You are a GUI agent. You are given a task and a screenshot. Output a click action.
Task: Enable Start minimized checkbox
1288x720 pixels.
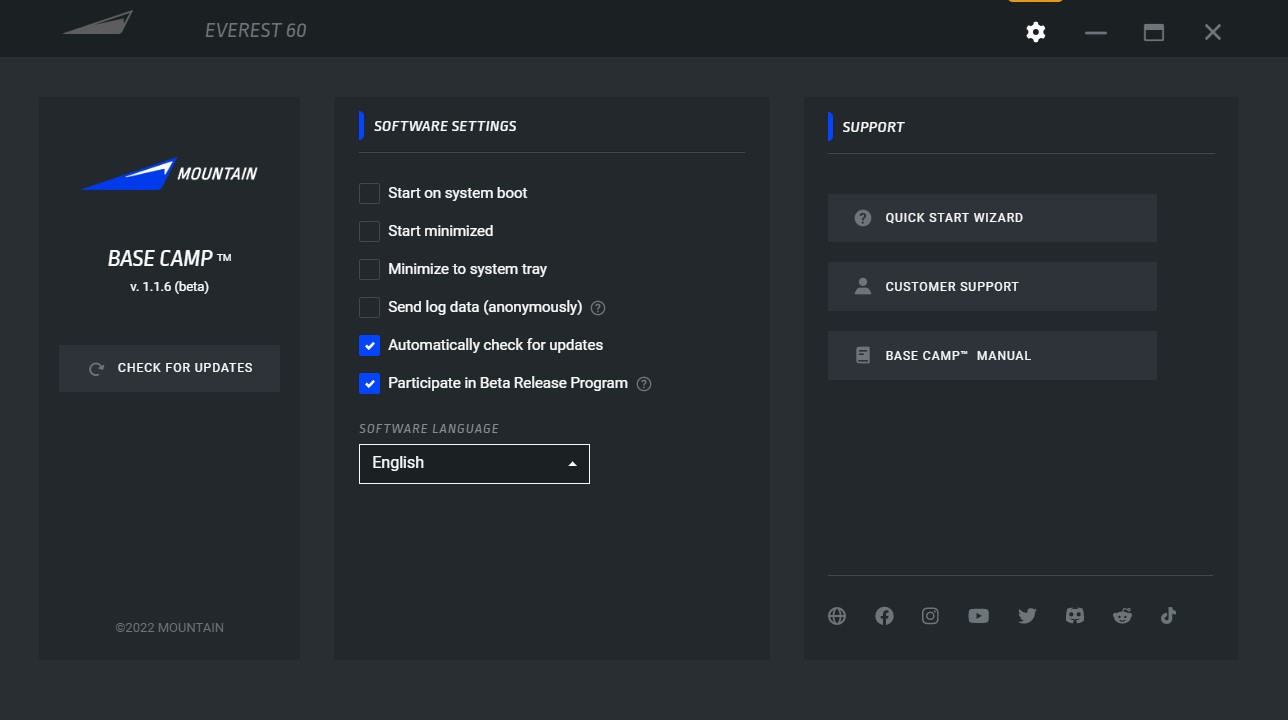coord(370,231)
